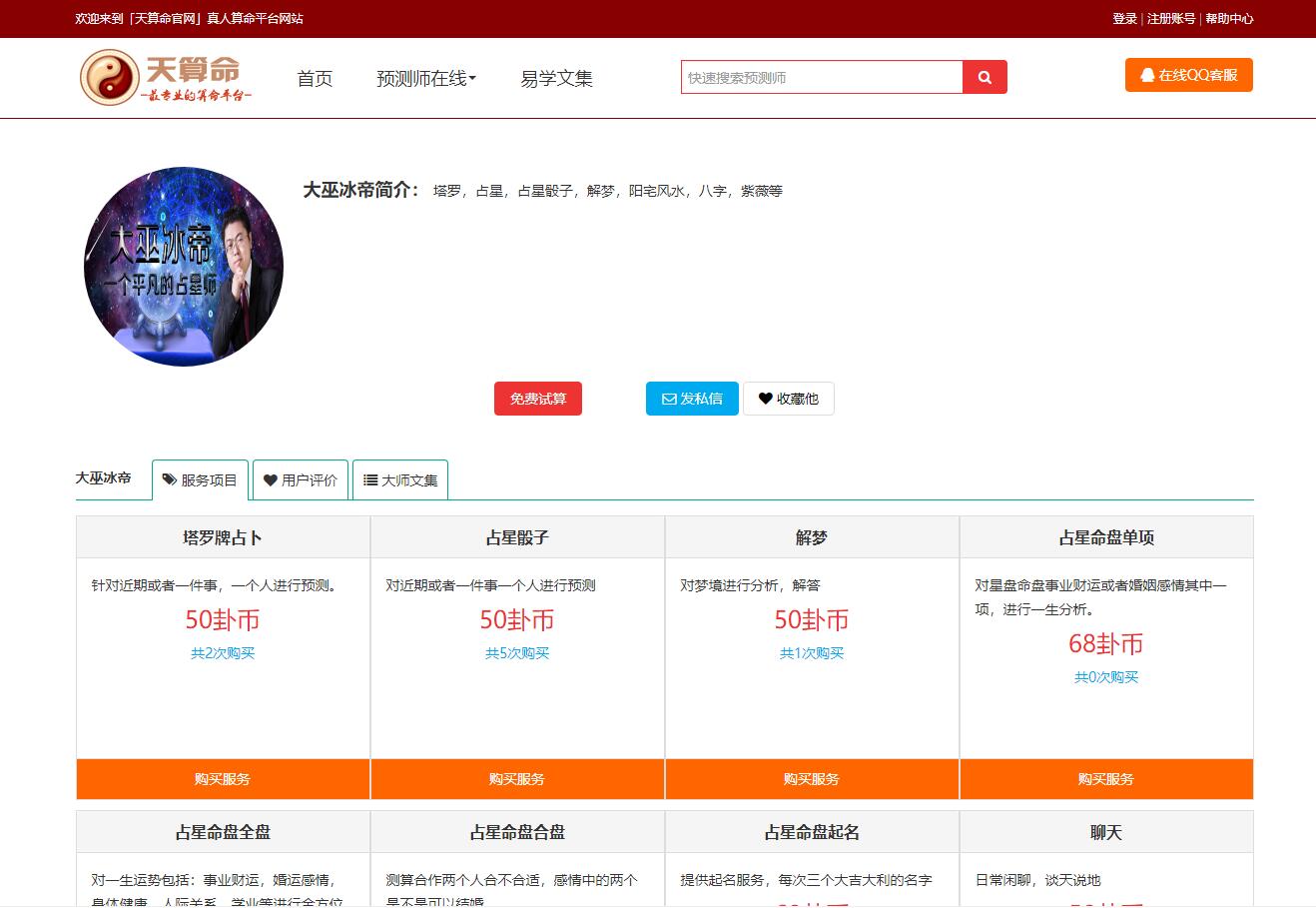Click 50卦币 price under 解梦
Screen dimensions: 1316x908
click(x=812, y=620)
